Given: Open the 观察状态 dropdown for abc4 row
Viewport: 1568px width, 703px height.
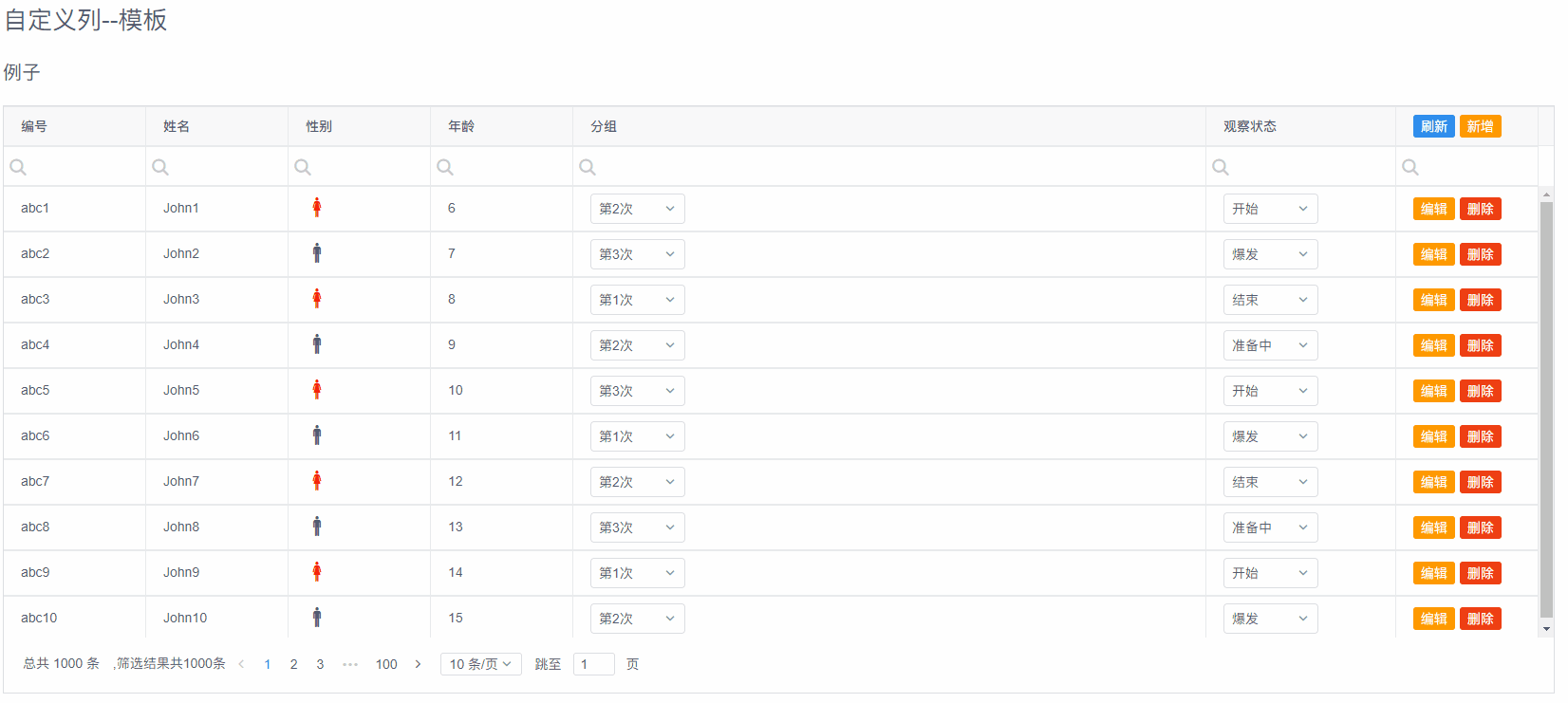Looking at the screenshot, I should 1270,345.
